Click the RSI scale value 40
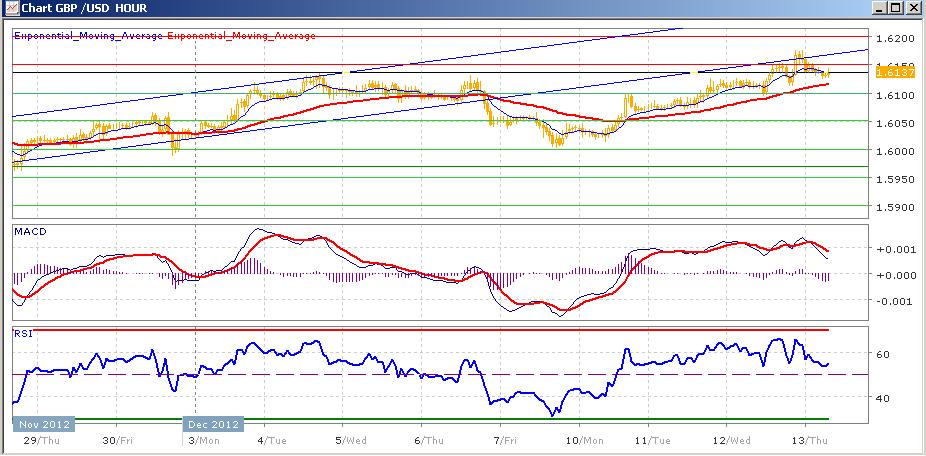The height and width of the screenshot is (456, 926). coord(883,398)
